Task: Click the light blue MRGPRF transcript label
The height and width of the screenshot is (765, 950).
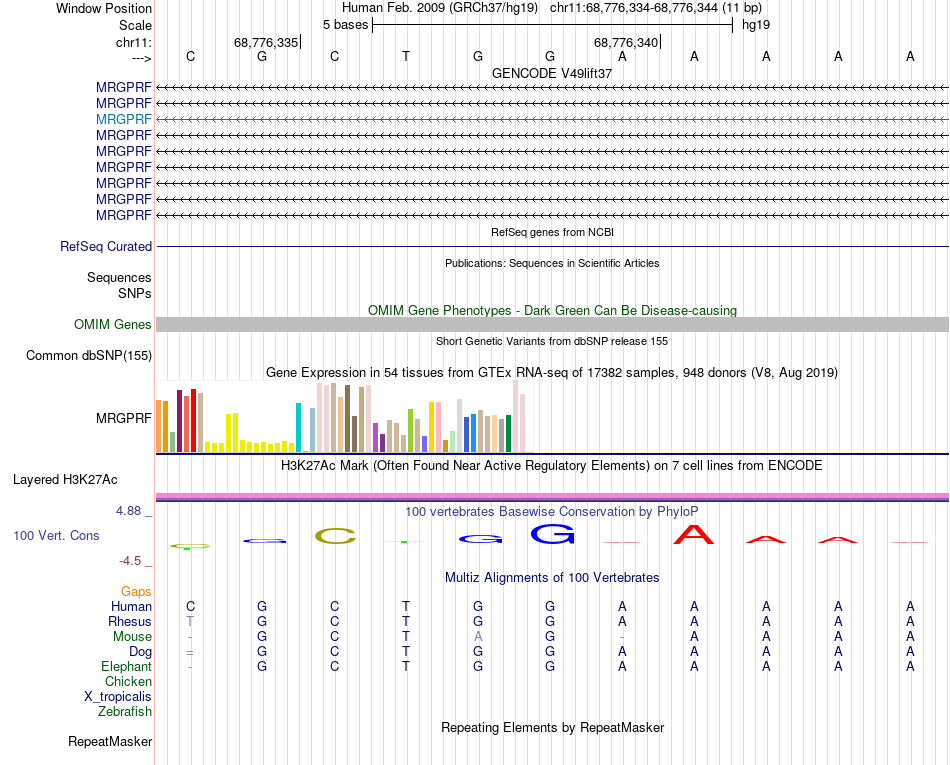Action: [x=124, y=119]
